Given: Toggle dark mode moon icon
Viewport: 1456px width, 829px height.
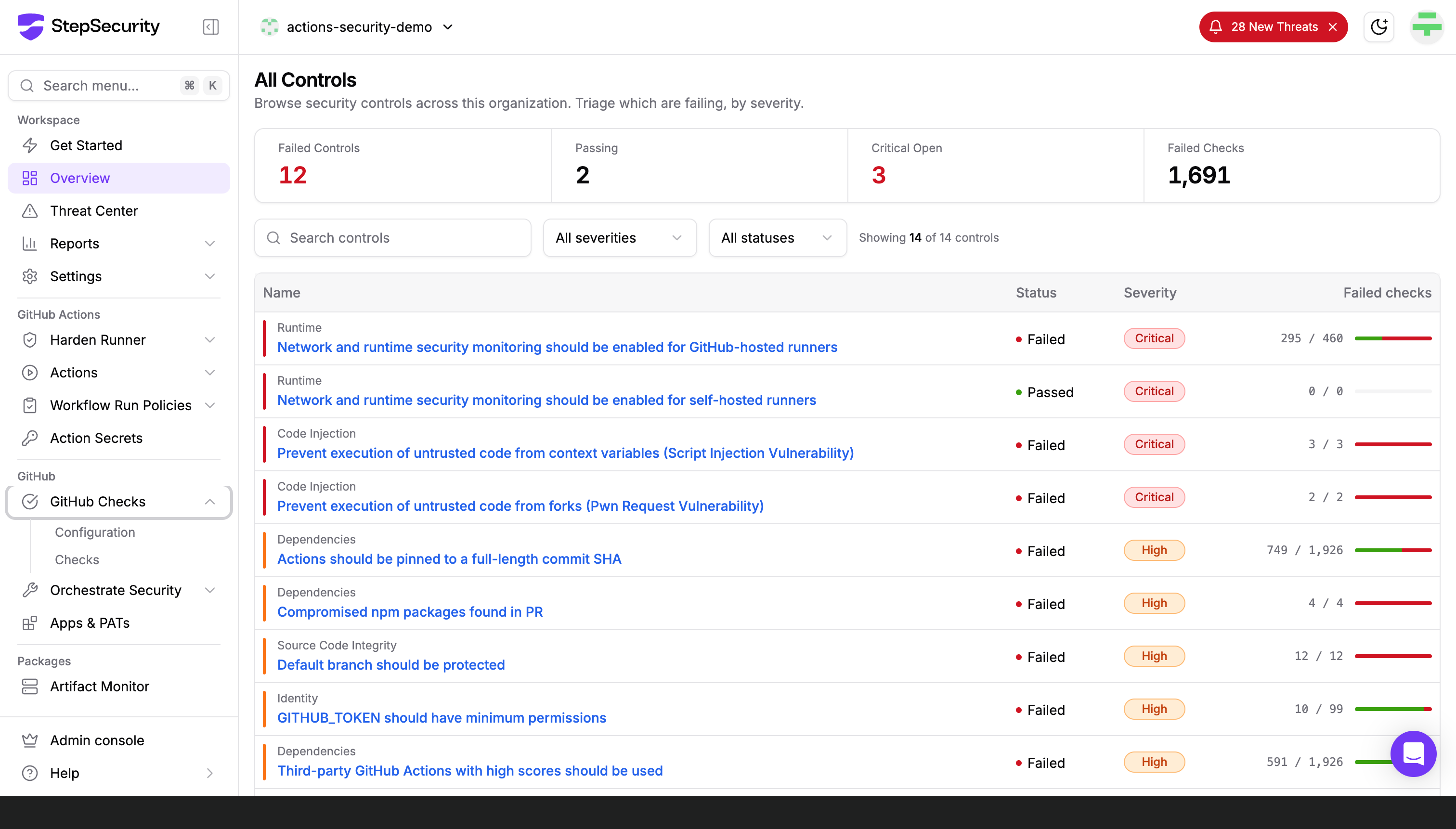Looking at the screenshot, I should 1378,27.
